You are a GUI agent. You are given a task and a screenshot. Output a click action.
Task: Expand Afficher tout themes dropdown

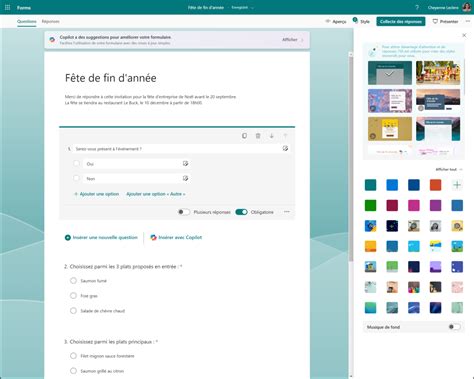[x=449, y=169]
